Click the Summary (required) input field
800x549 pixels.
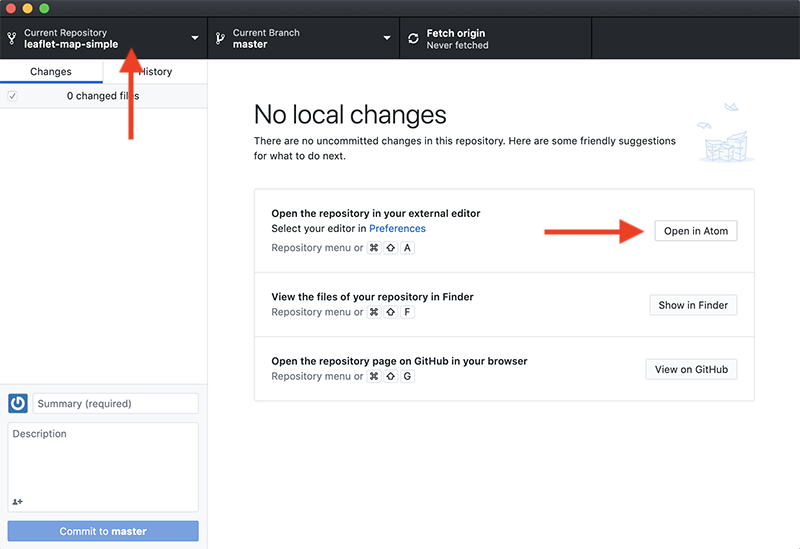pos(115,403)
